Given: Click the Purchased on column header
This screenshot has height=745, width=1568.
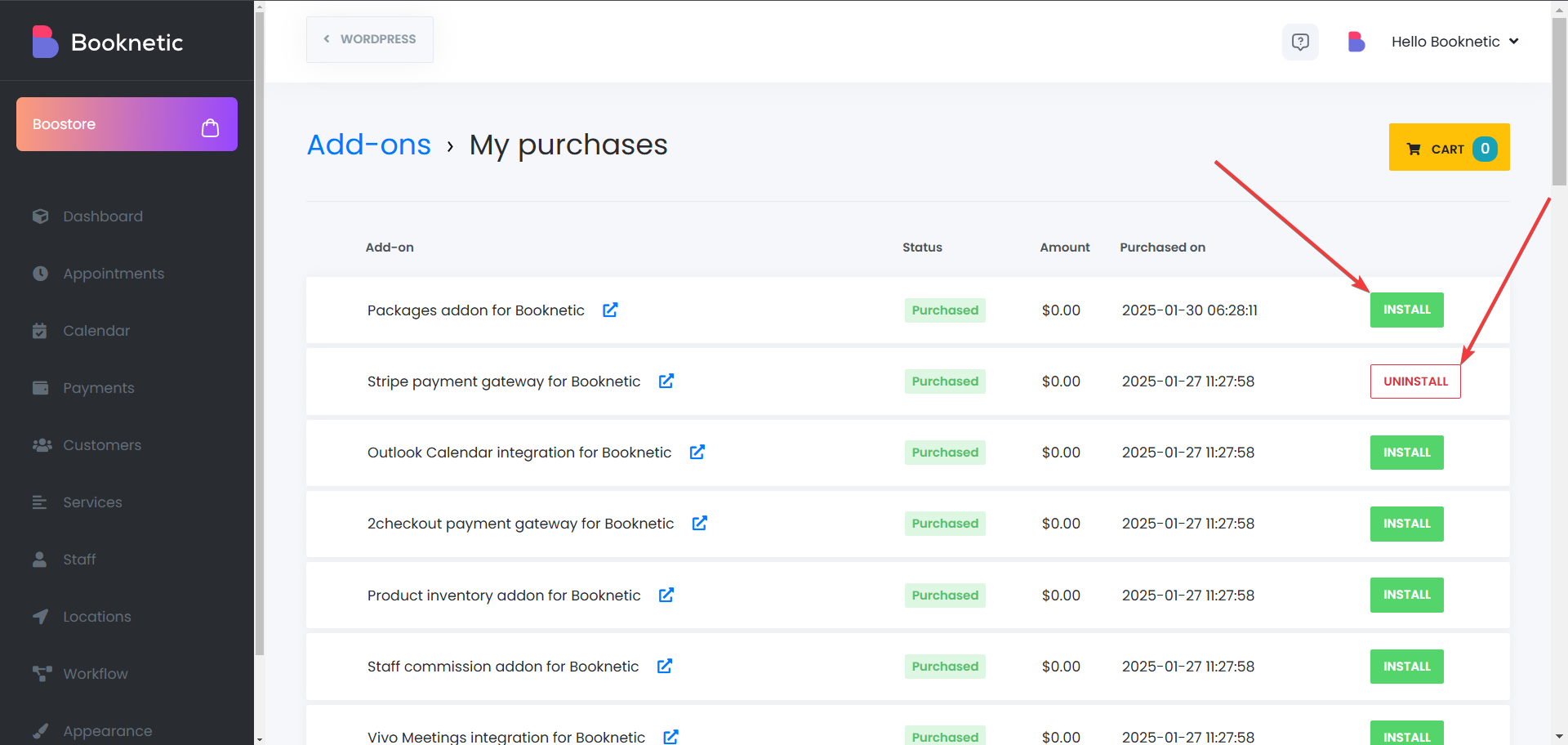Looking at the screenshot, I should [x=1162, y=248].
